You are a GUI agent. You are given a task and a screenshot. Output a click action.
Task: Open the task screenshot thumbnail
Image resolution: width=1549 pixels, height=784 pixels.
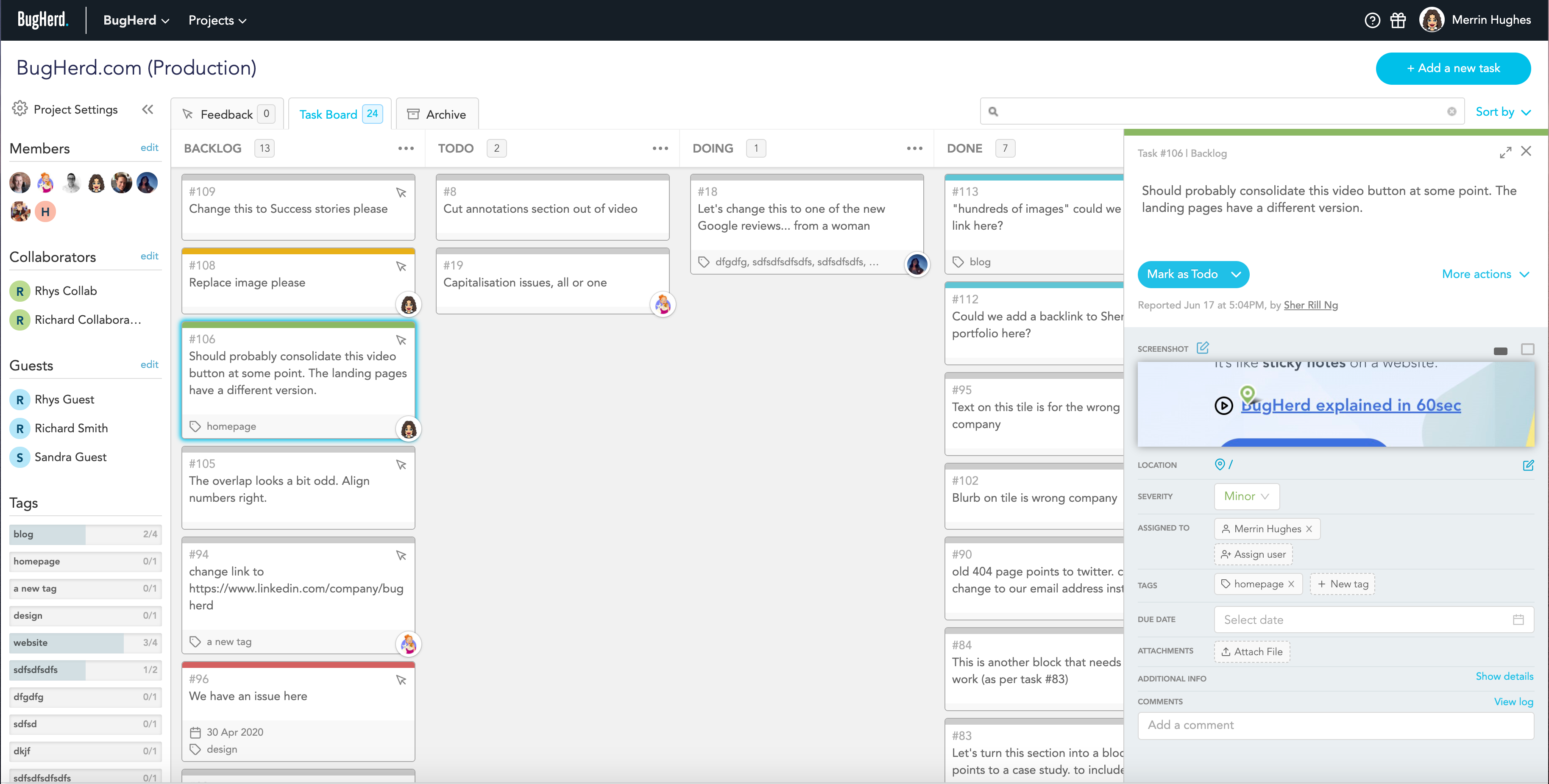[1335, 404]
